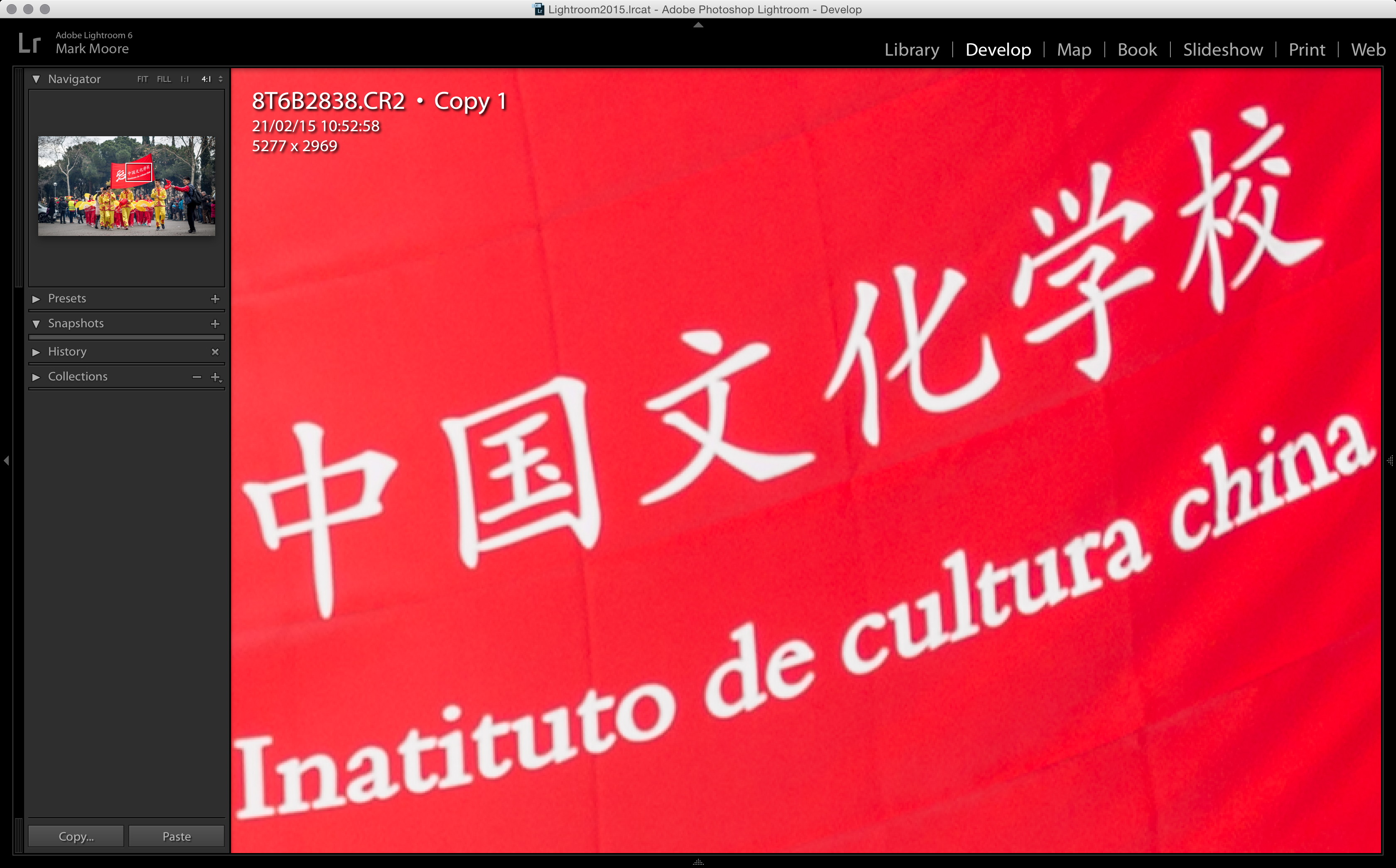
Task: Hide left panel group via left-edge arrow
Action: pos(6,461)
